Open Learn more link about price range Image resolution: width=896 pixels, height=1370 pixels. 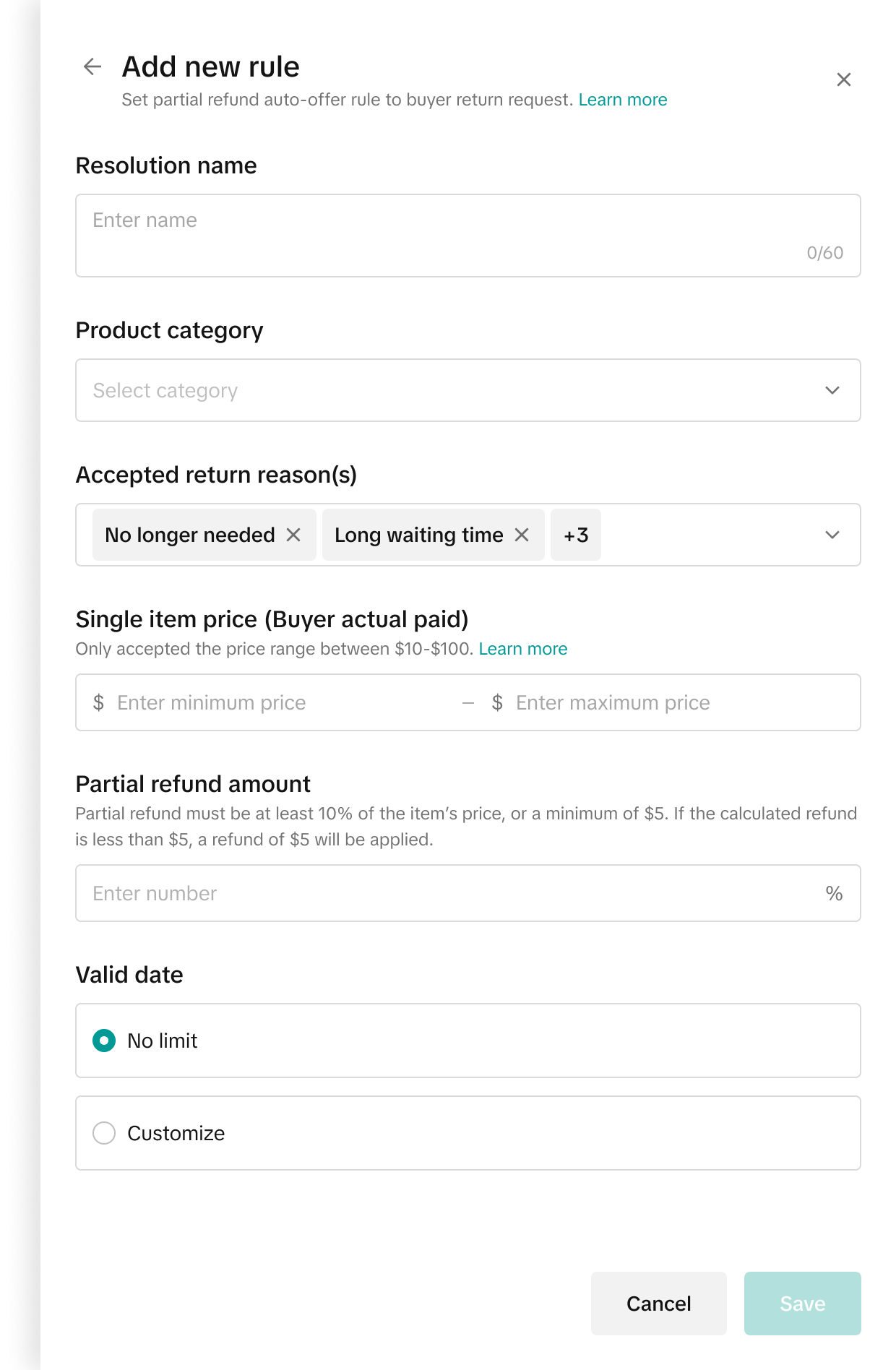pyautogui.click(x=523, y=649)
